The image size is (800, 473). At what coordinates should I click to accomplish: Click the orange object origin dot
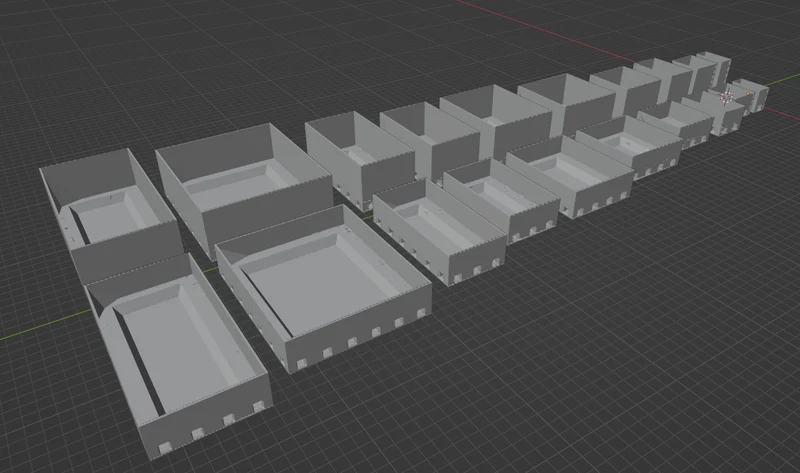748,94
